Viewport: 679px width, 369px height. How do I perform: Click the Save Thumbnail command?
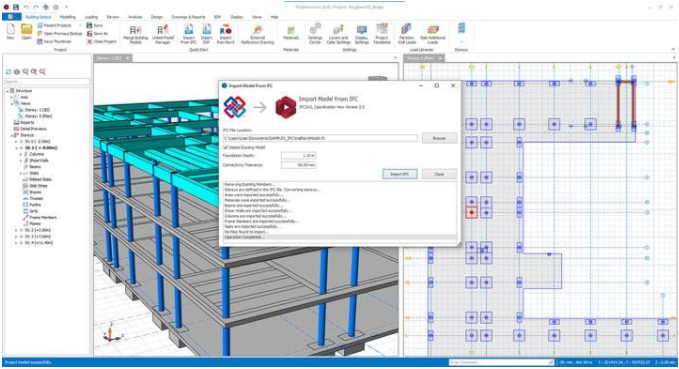54,41
